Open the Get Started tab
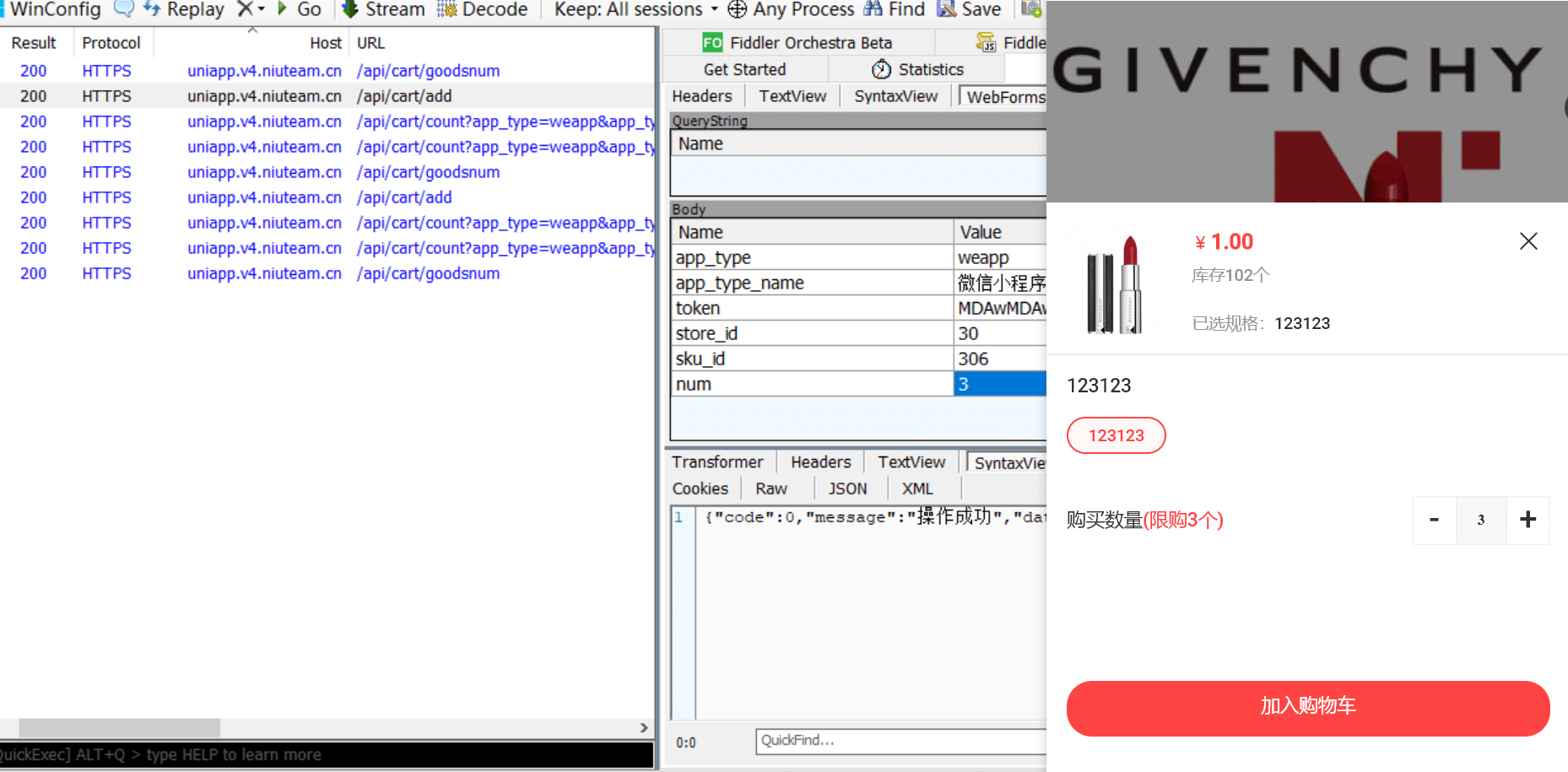This screenshot has width=1568, height=772. click(744, 69)
